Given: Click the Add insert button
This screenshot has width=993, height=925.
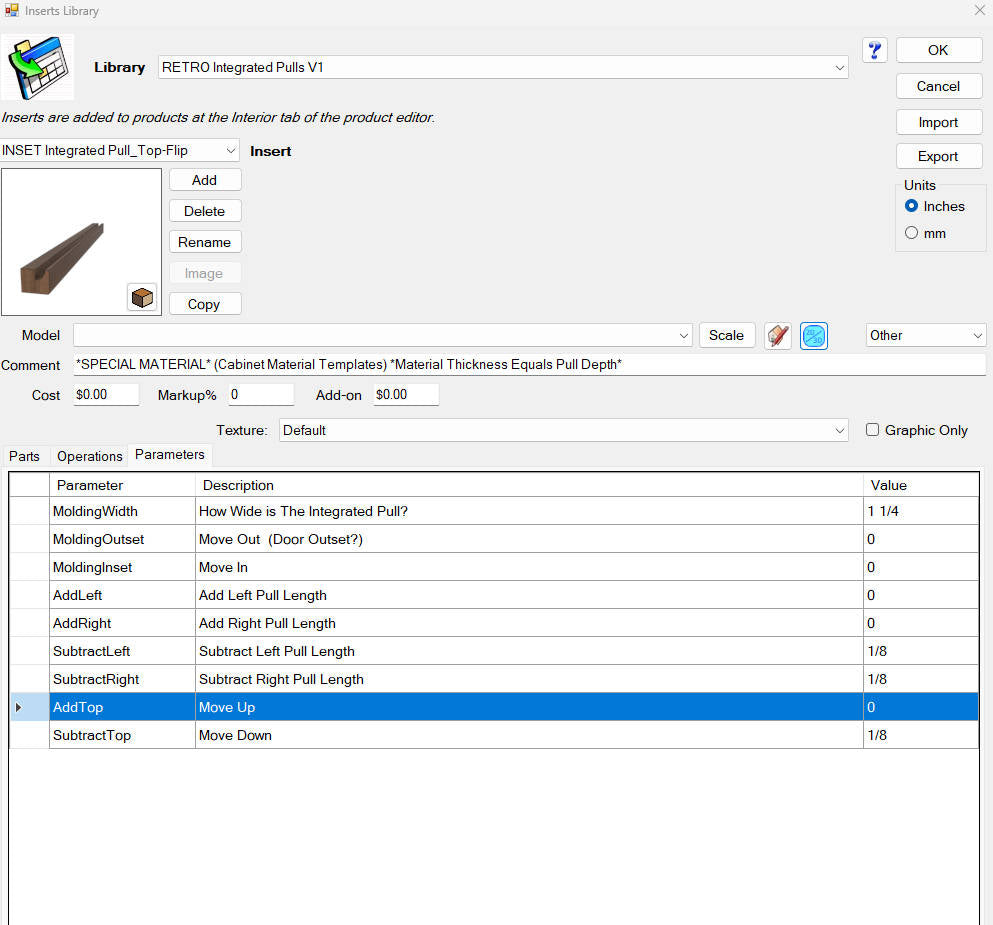Looking at the screenshot, I should [x=205, y=180].
